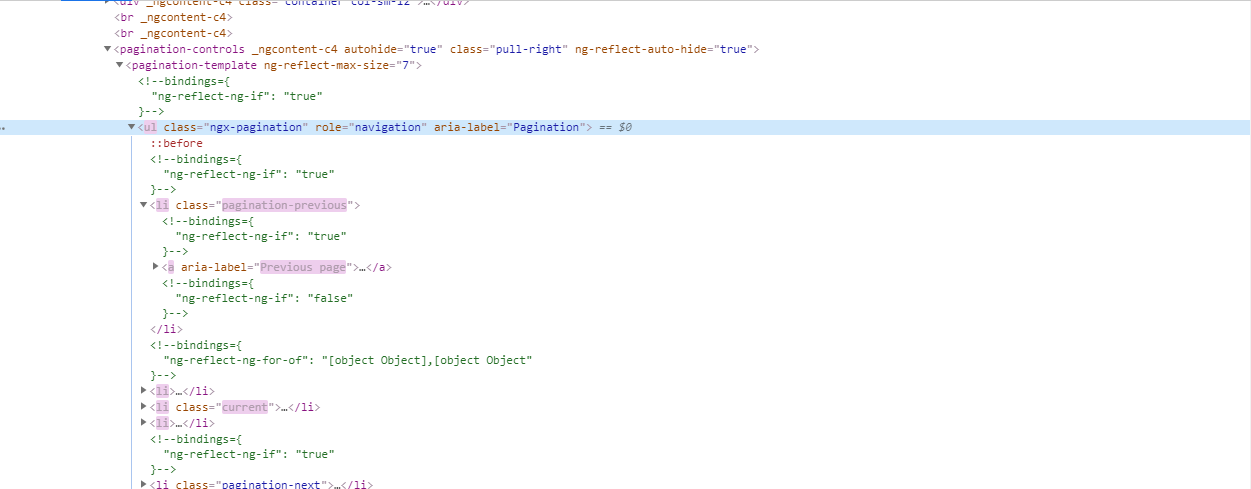
Task: Click the == $0 marker
Action: 615,127
